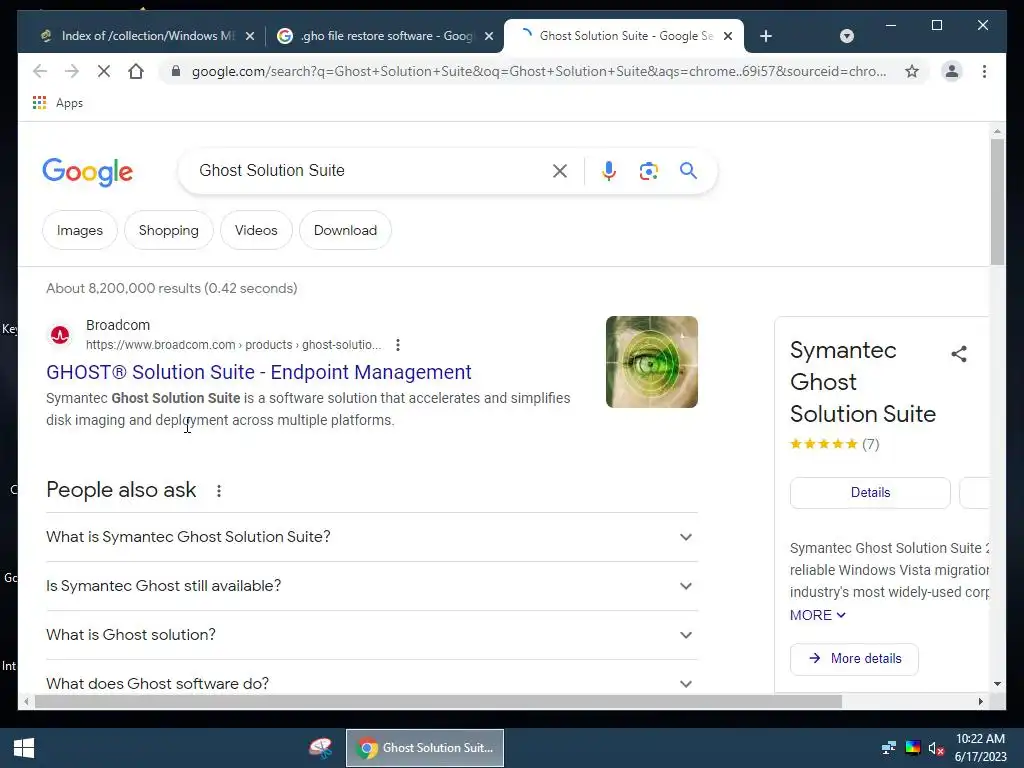
Task: Filter results by Videos
Action: tap(256, 230)
